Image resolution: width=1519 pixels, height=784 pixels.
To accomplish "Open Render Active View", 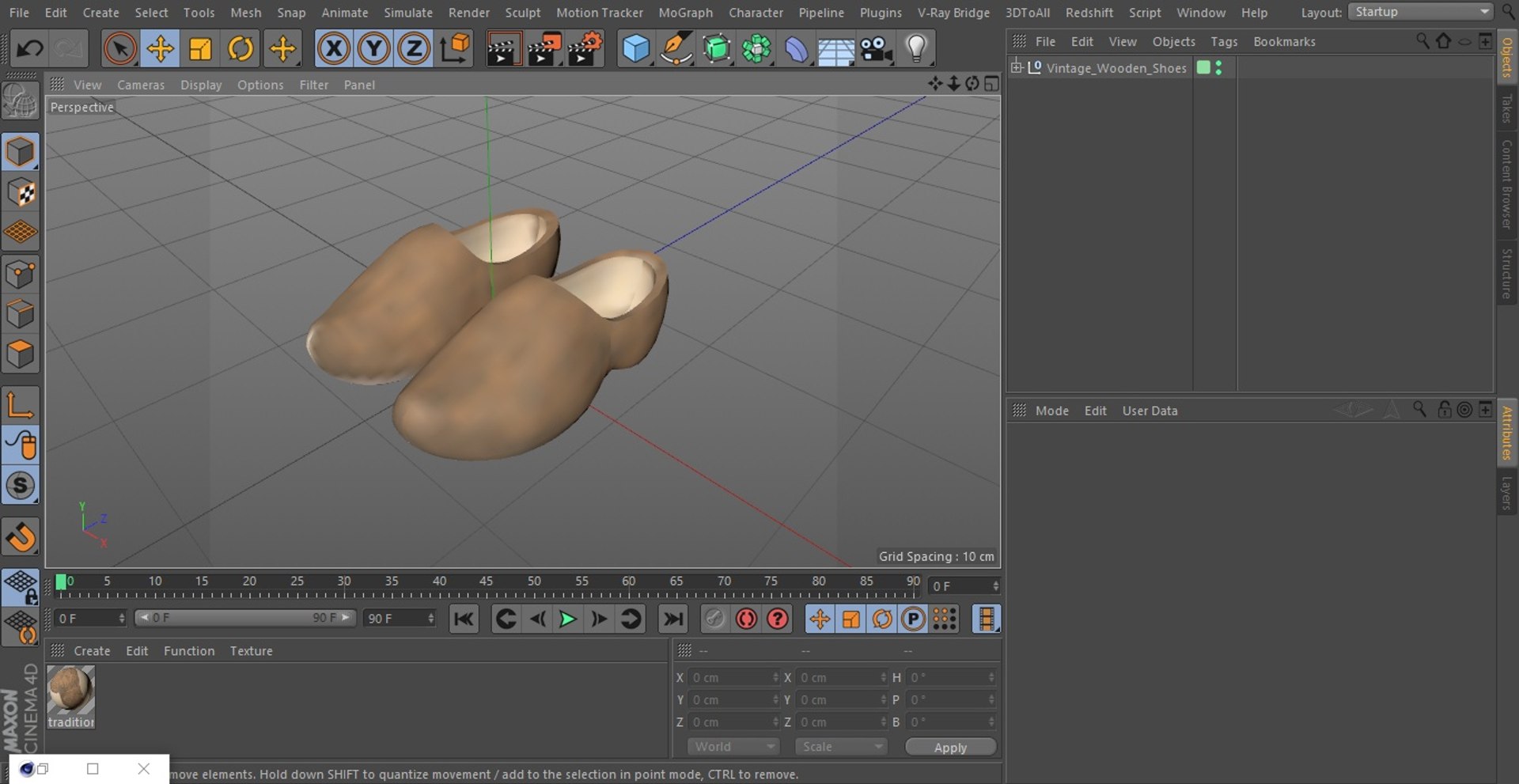I will coord(503,49).
